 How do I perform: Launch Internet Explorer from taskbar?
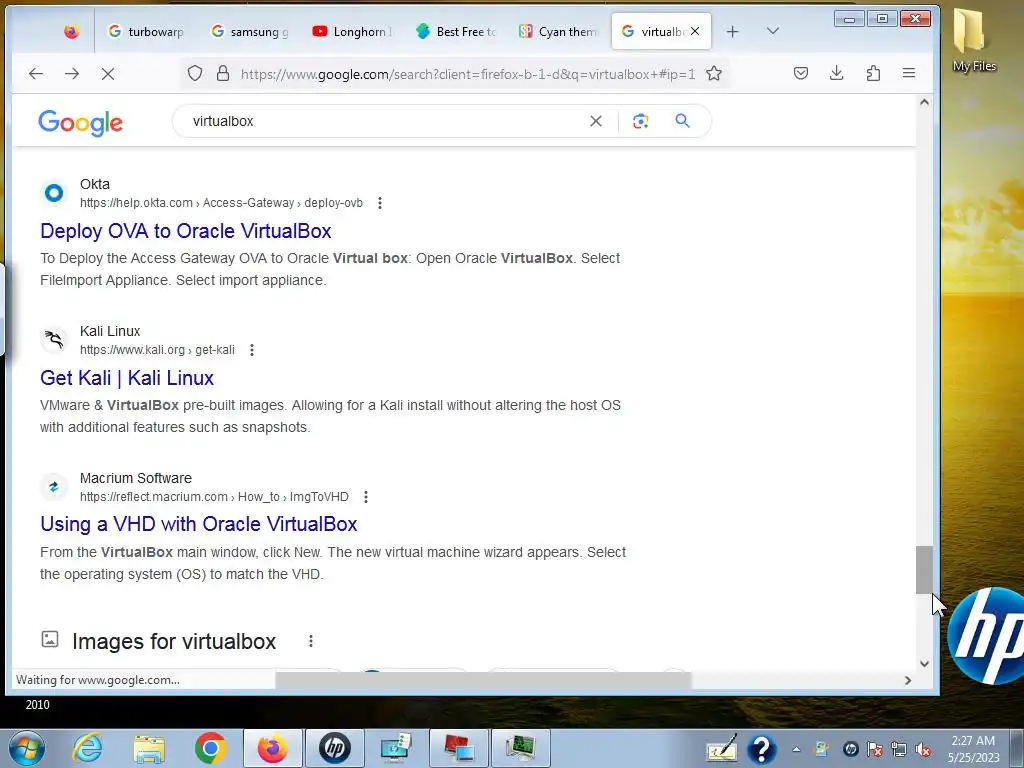tap(87, 748)
